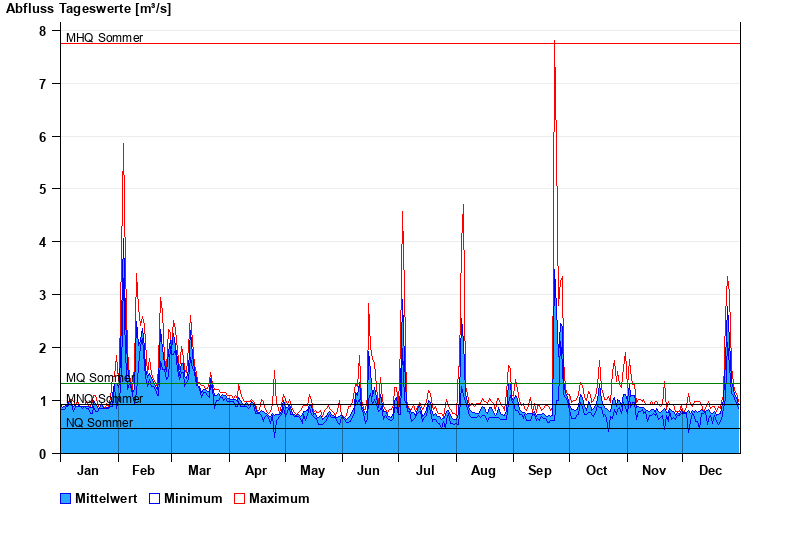The width and height of the screenshot is (800, 550).
Task: Pick the May month axis label
Action: pos(312,471)
